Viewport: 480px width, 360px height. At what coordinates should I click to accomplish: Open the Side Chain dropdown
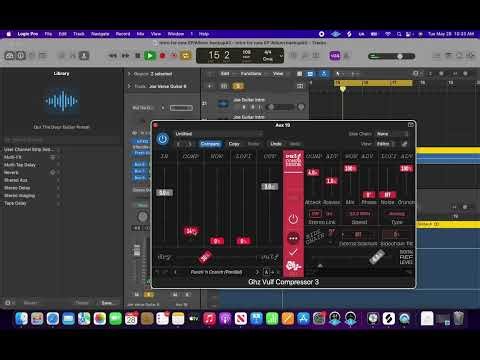coord(392,134)
